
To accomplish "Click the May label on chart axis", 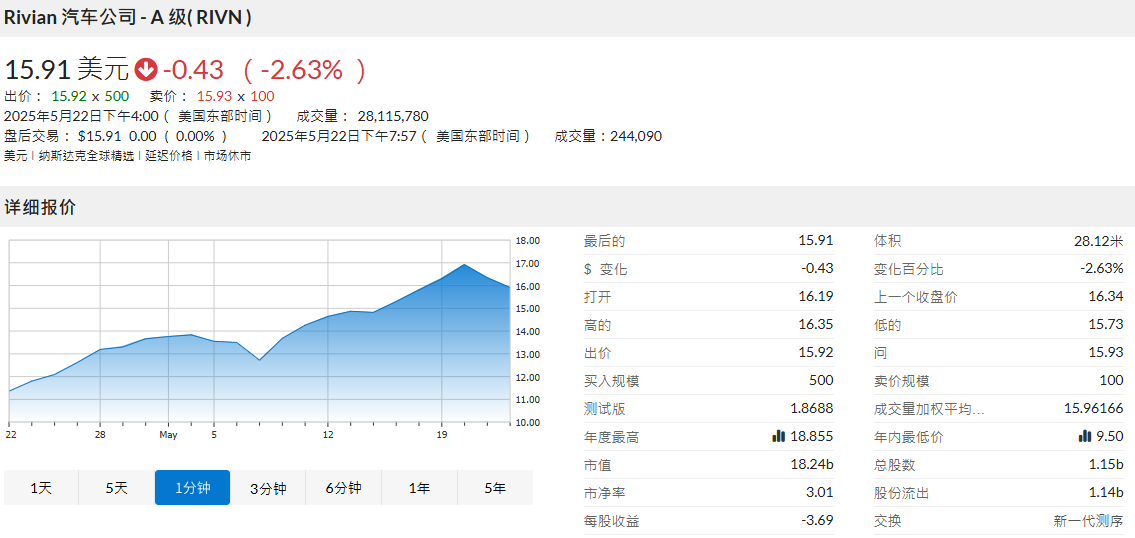I will tap(168, 434).
